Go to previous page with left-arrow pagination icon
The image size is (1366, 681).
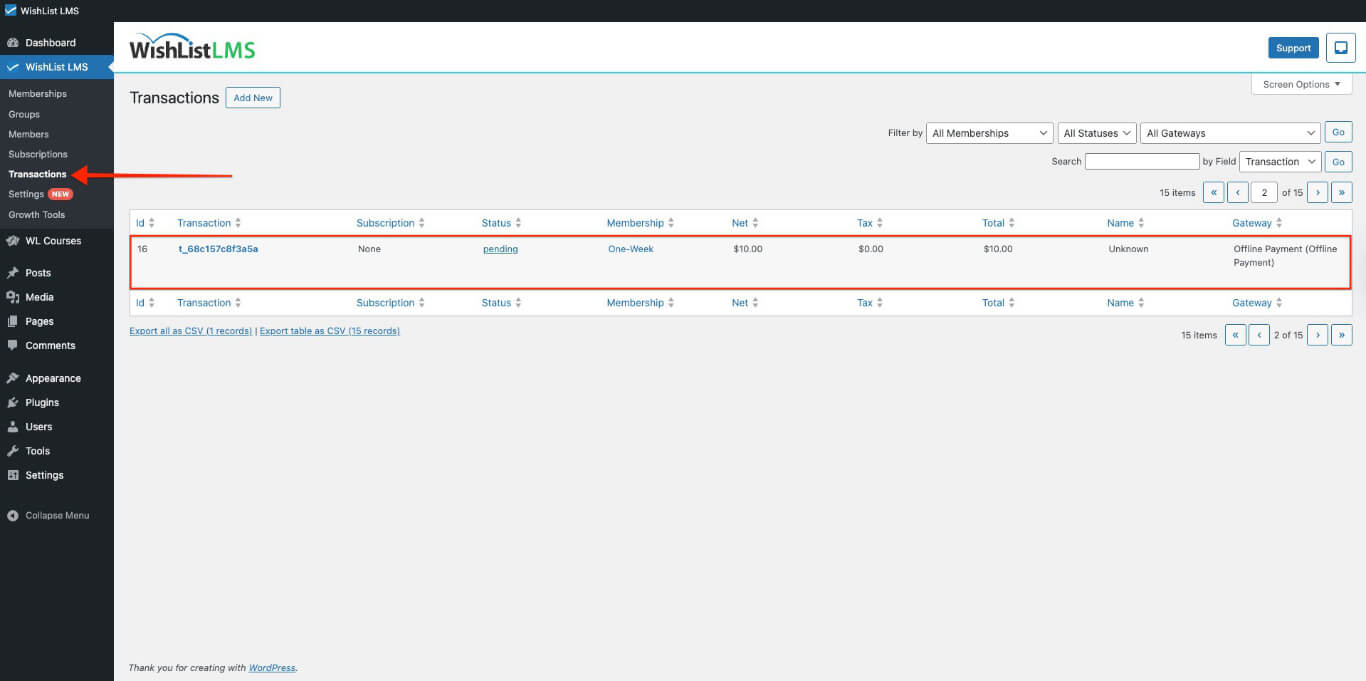pyautogui.click(x=1238, y=192)
